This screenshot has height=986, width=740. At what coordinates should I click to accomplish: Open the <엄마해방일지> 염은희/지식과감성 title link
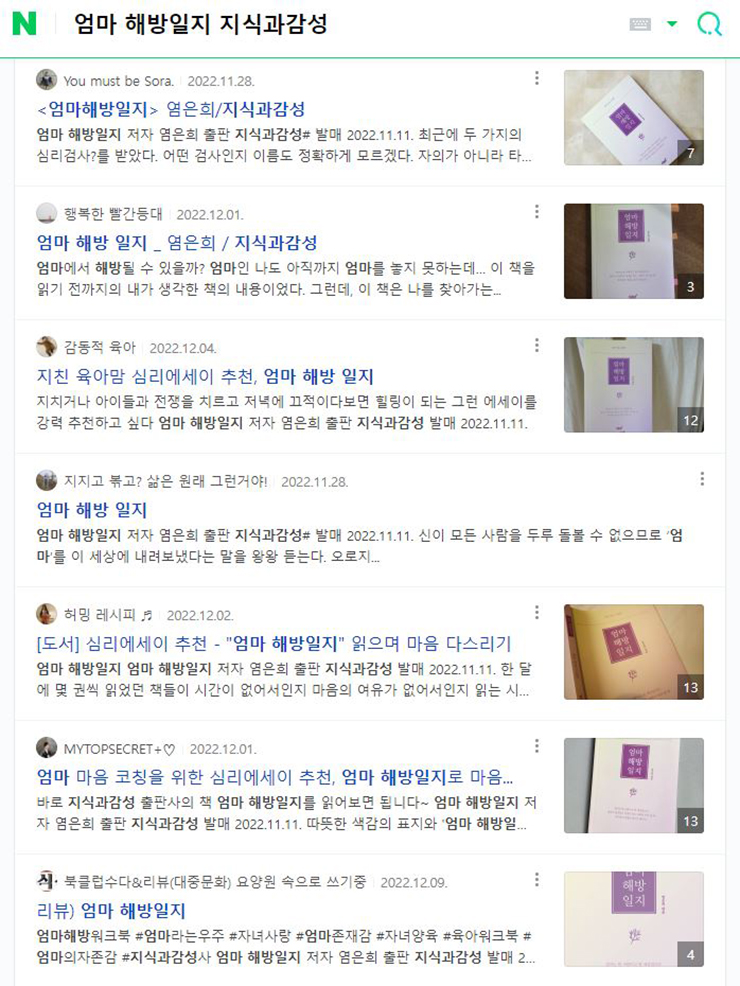tap(171, 109)
